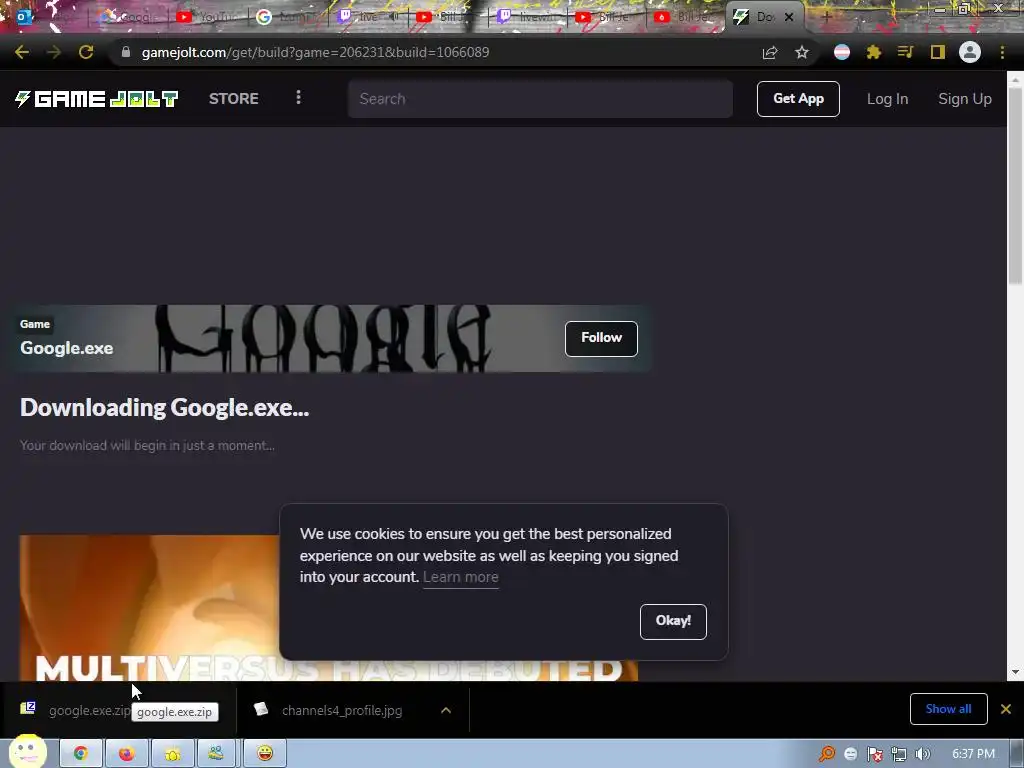Viewport: 1024px width, 768px height.
Task: Open Chrome from the taskbar
Action: pos(81,754)
